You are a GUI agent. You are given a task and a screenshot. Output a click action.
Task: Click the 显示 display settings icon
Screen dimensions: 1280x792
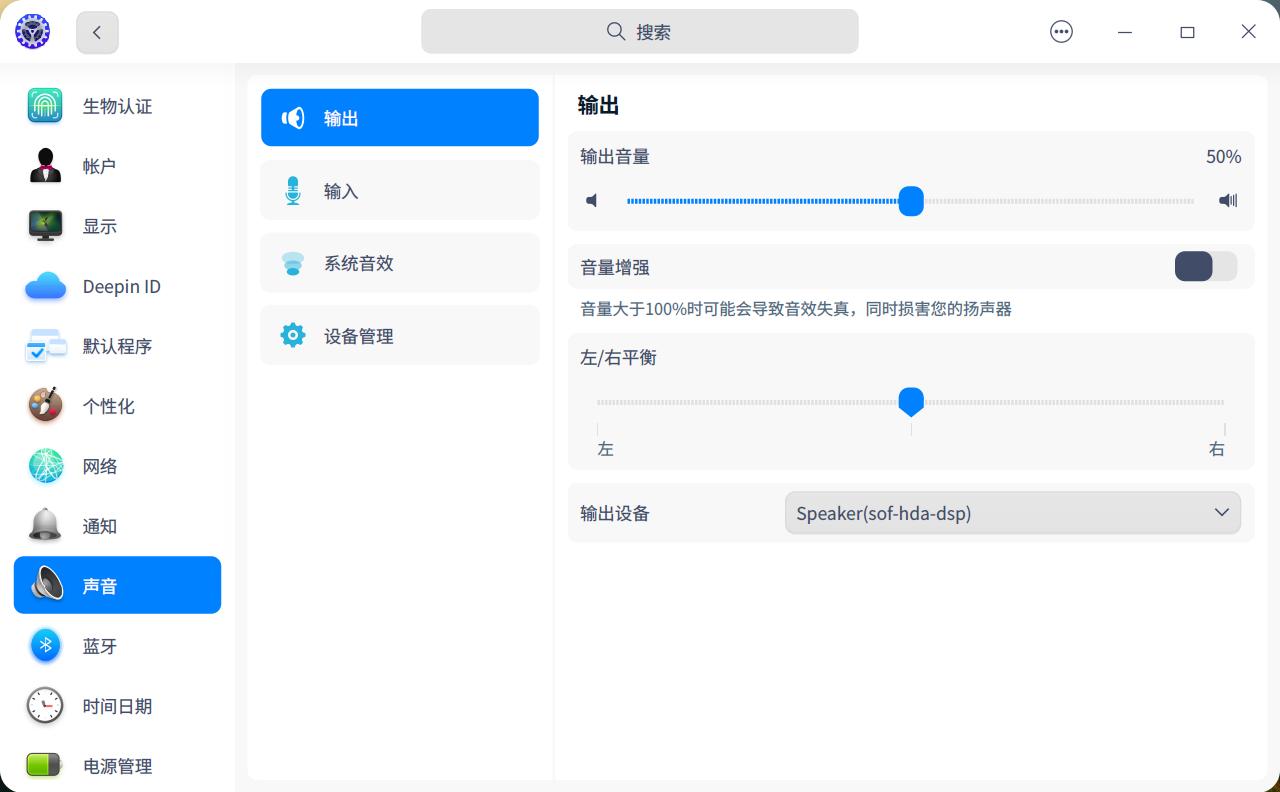(44, 225)
